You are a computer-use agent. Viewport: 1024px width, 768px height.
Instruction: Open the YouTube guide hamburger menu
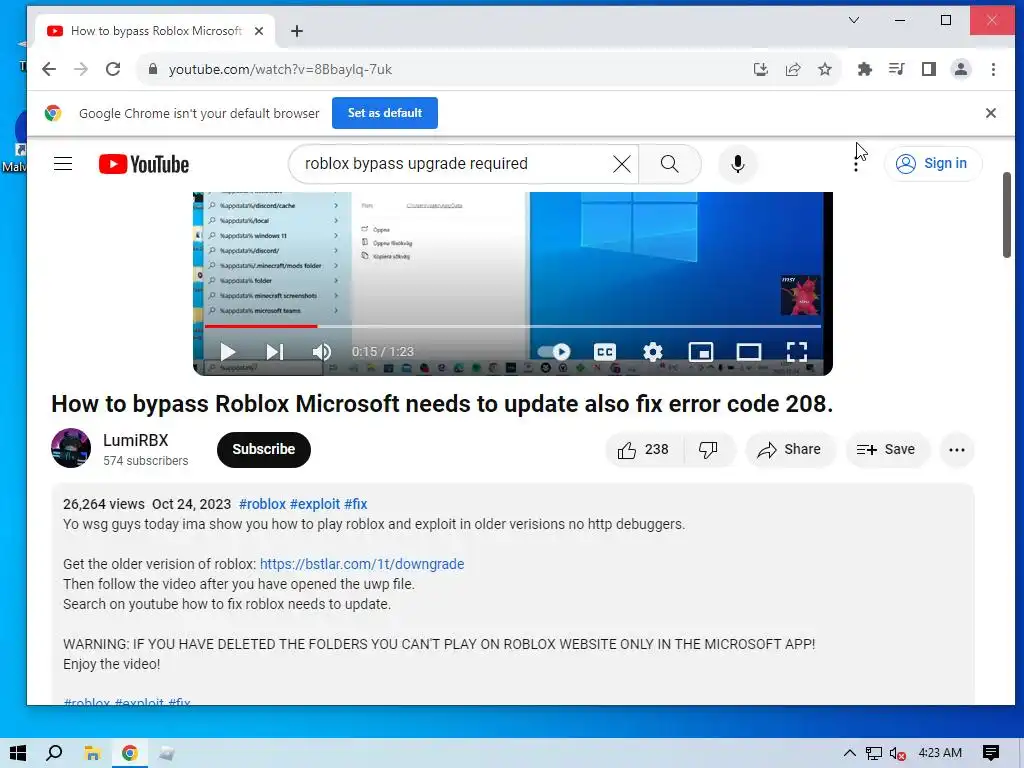63,163
